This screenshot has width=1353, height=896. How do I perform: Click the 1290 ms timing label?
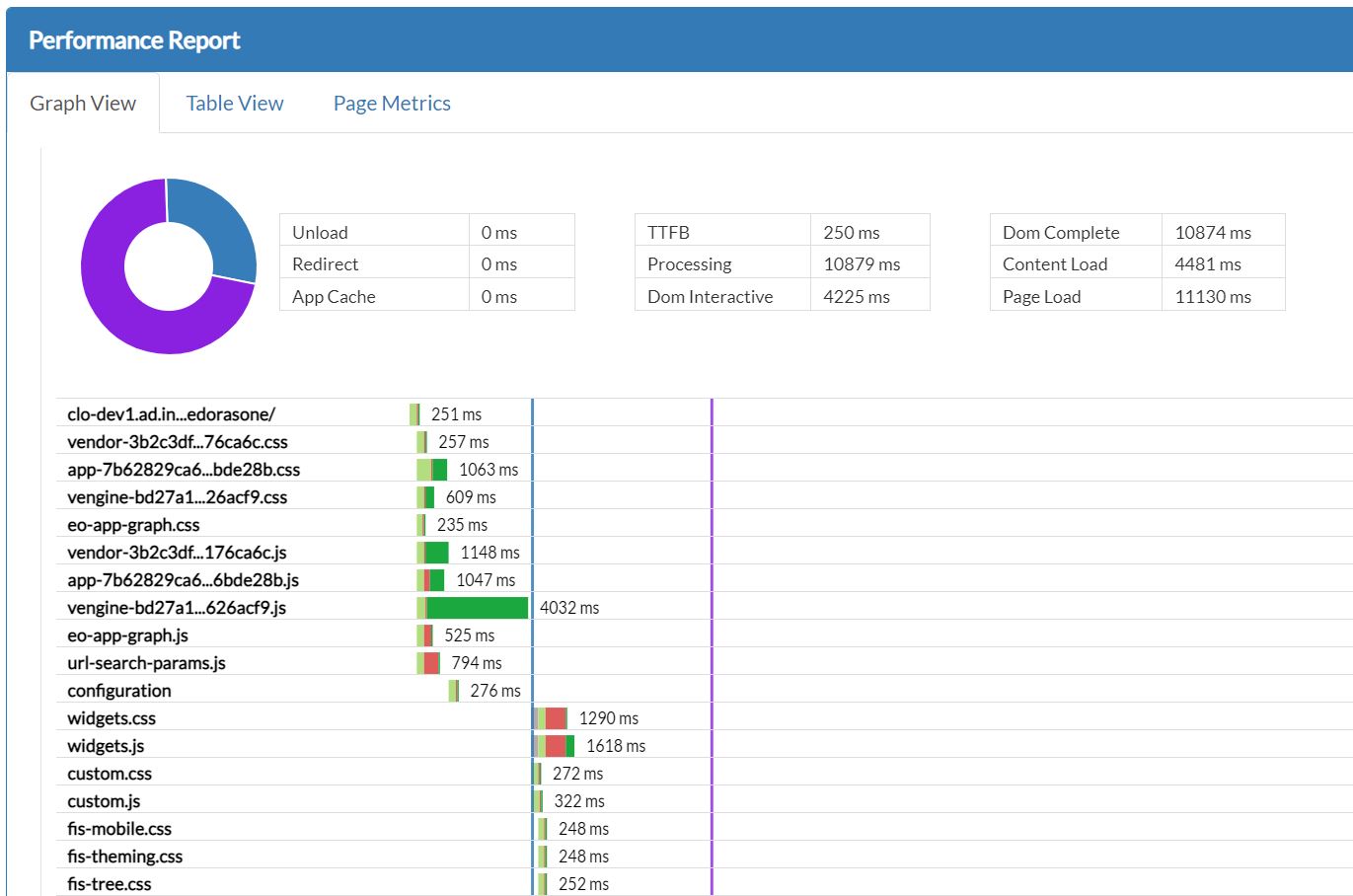tap(609, 718)
